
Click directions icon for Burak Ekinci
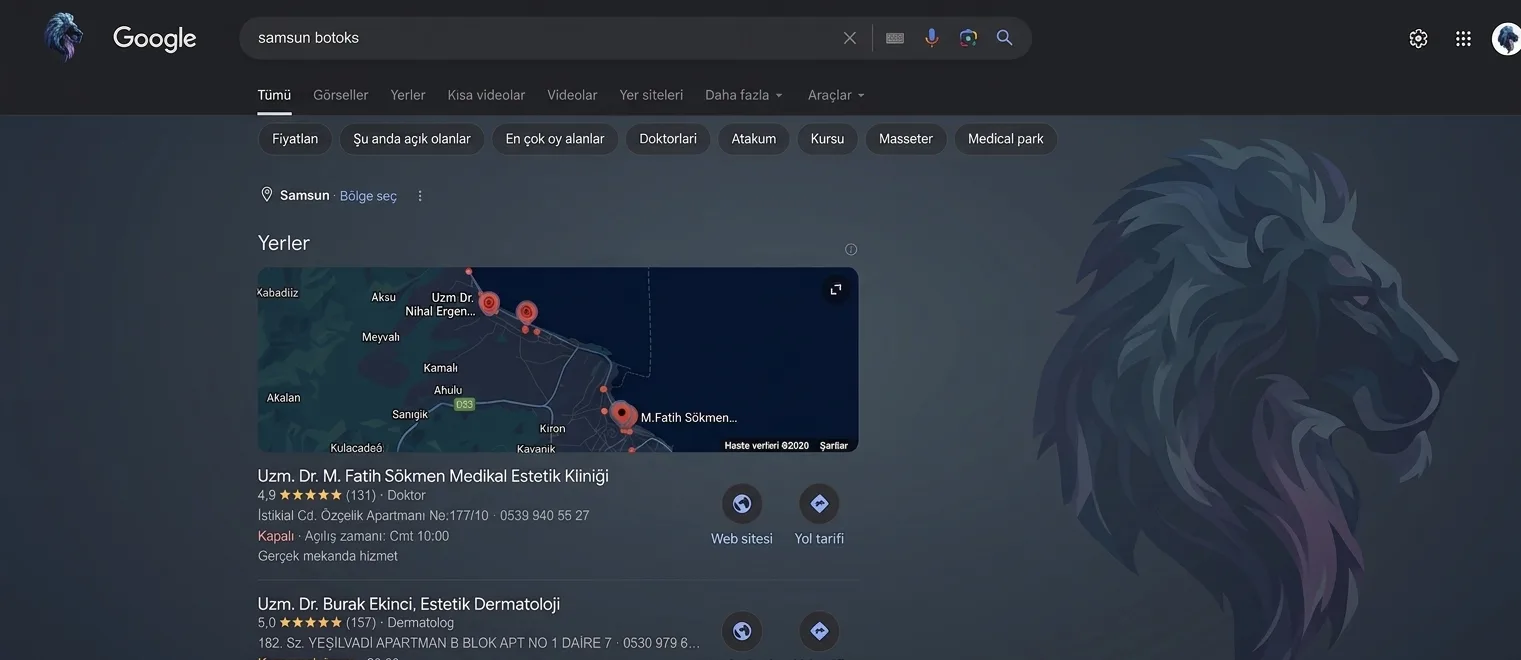(819, 631)
